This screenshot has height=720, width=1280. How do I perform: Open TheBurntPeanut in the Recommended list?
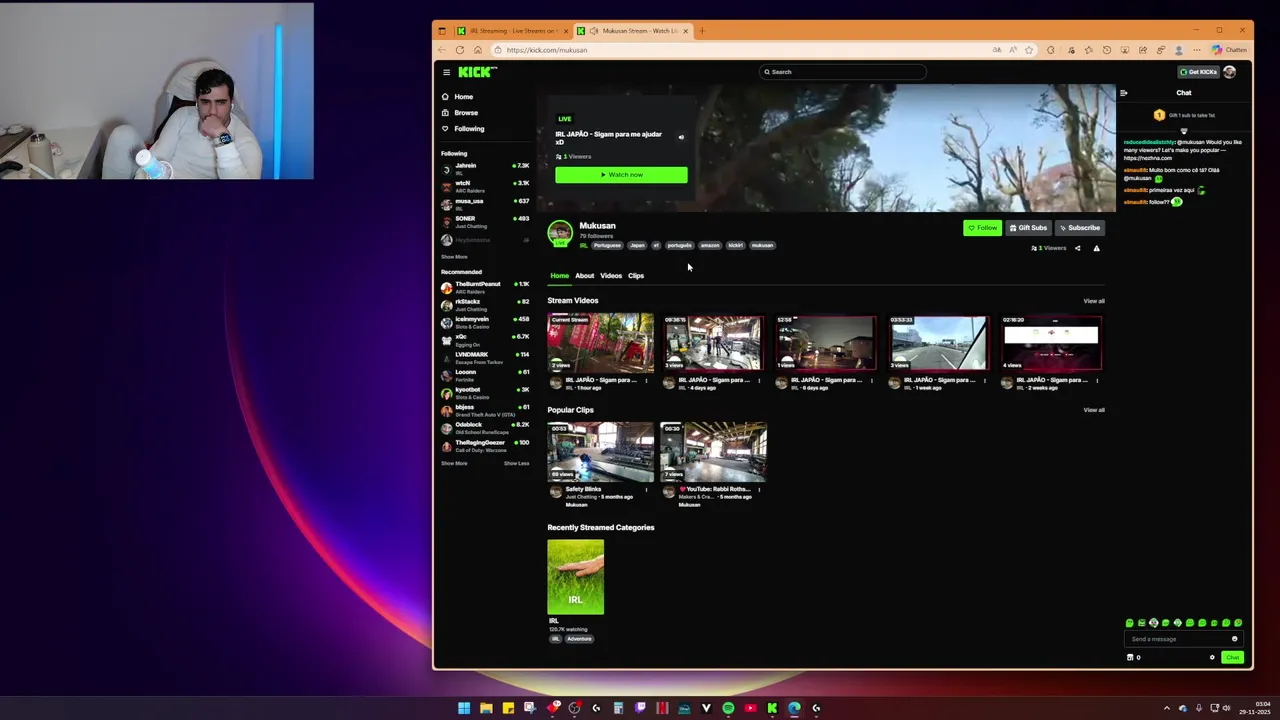click(x=485, y=287)
